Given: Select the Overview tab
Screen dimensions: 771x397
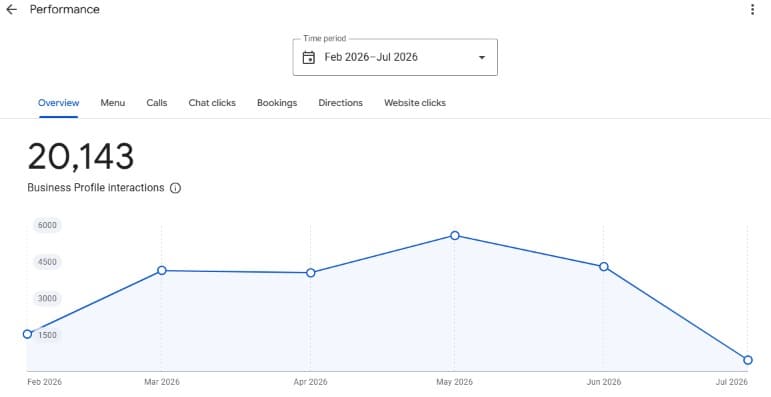Looking at the screenshot, I should pos(59,103).
